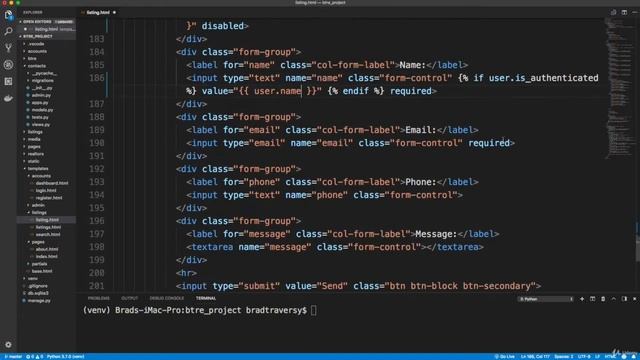Image resolution: width=640 pixels, height=360 pixels.
Task: Click errors and warnings count in status bar
Action: click(x=34, y=356)
